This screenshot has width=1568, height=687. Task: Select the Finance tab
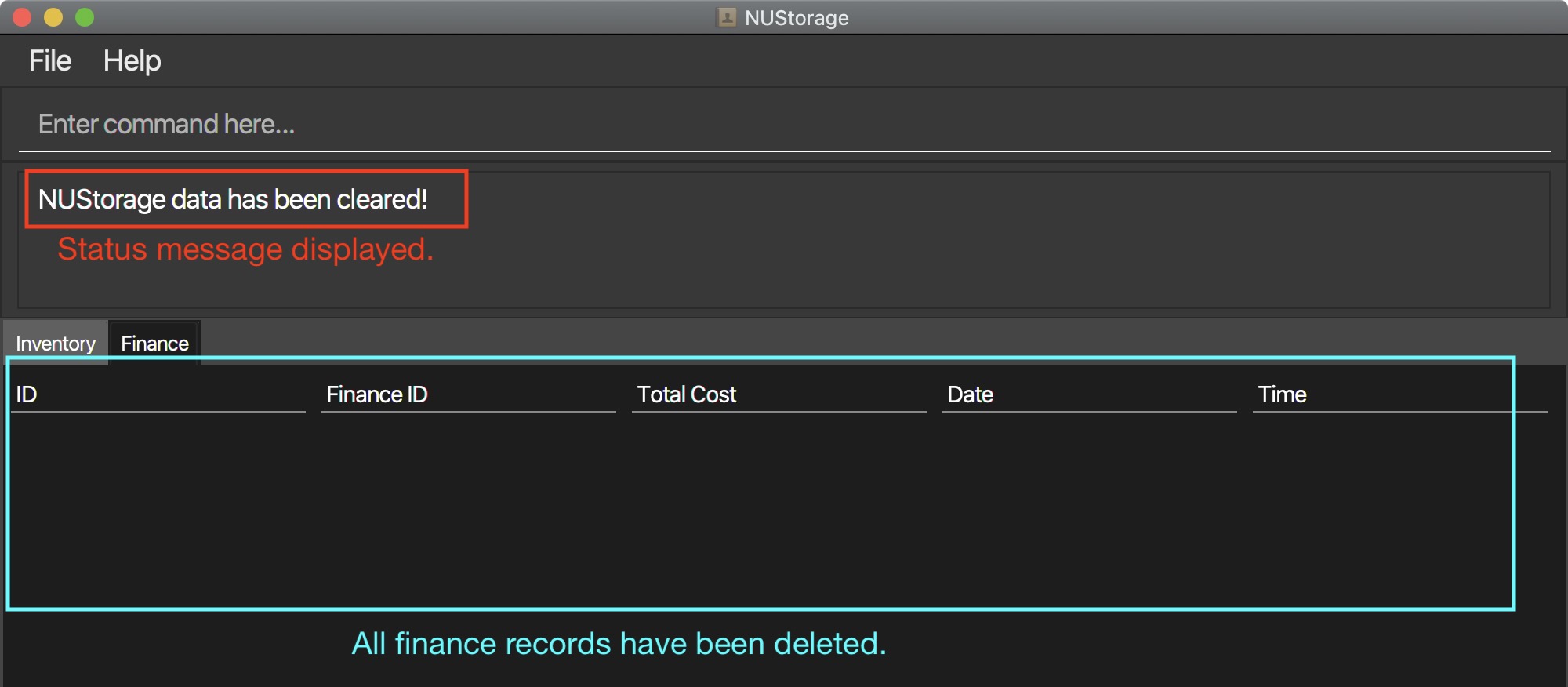tap(154, 343)
